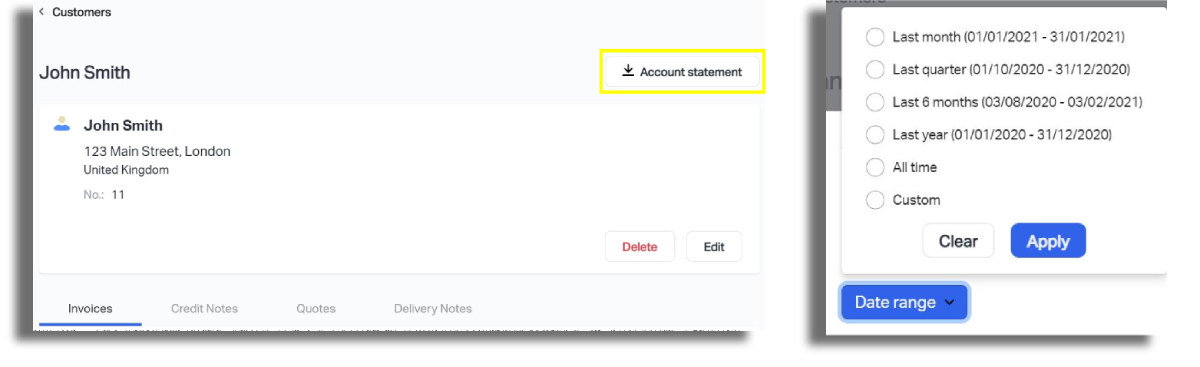Screen dimensions: 1200x367
Task: Select the Last quarter radio option
Action: tap(875, 69)
